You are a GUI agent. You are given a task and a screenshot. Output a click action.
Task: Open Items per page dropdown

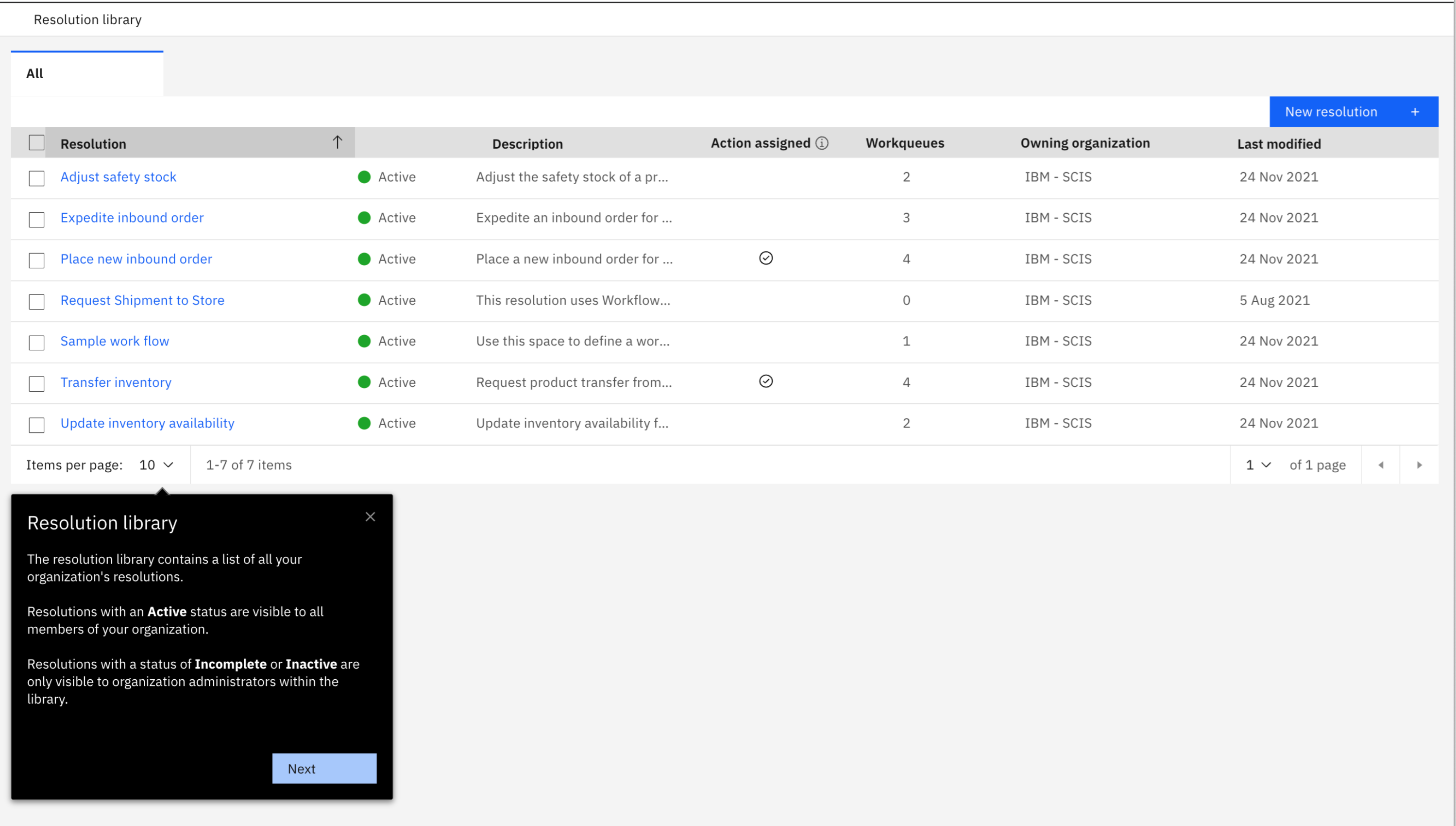pyautogui.click(x=156, y=465)
